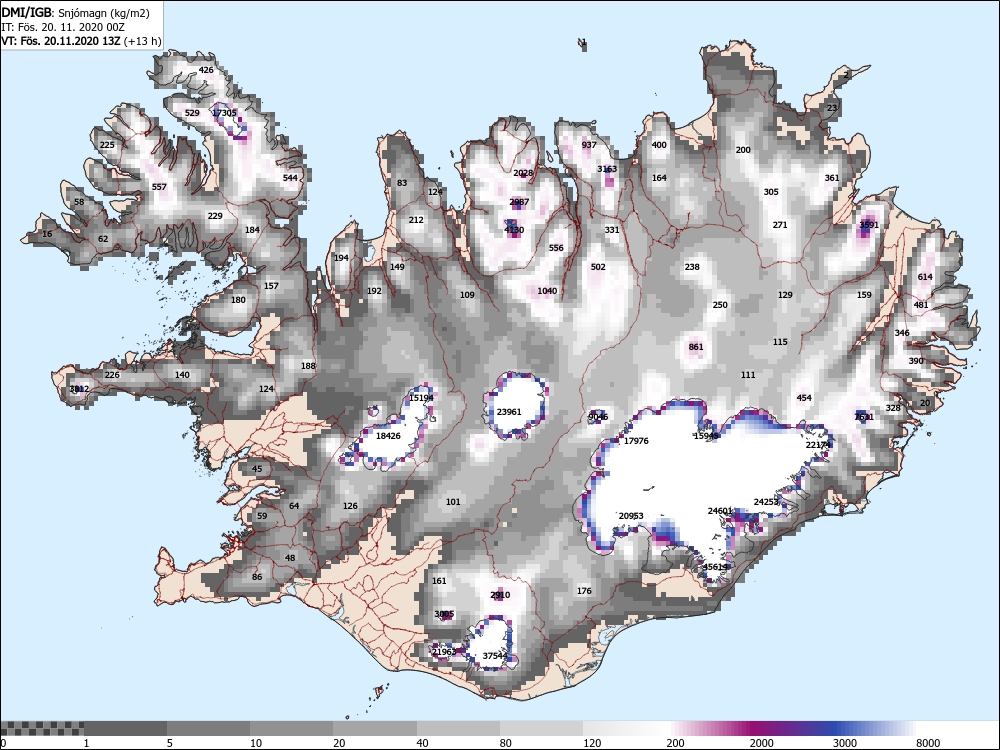Click the snow value '937'

click(x=589, y=145)
